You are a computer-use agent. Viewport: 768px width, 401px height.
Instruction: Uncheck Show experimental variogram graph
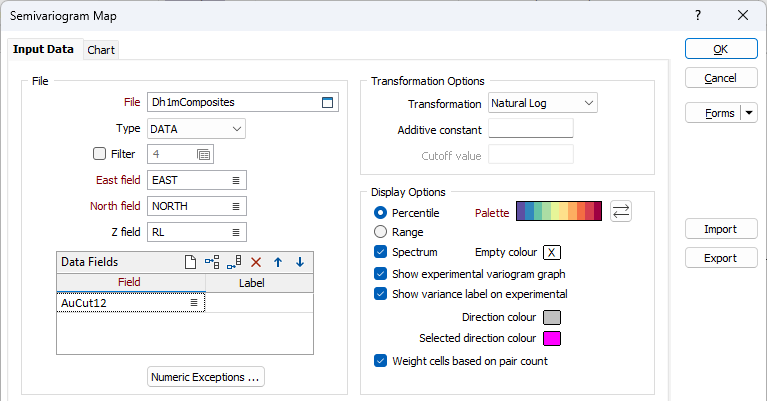(x=380, y=273)
